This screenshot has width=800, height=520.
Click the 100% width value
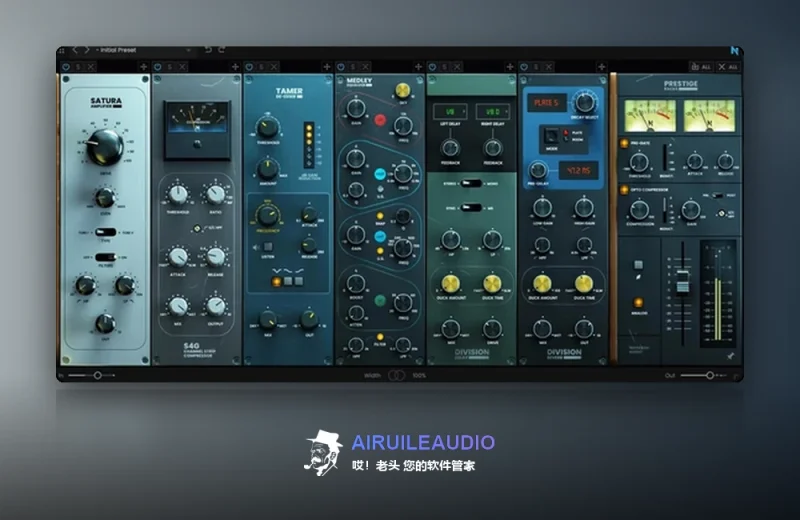tap(419, 376)
